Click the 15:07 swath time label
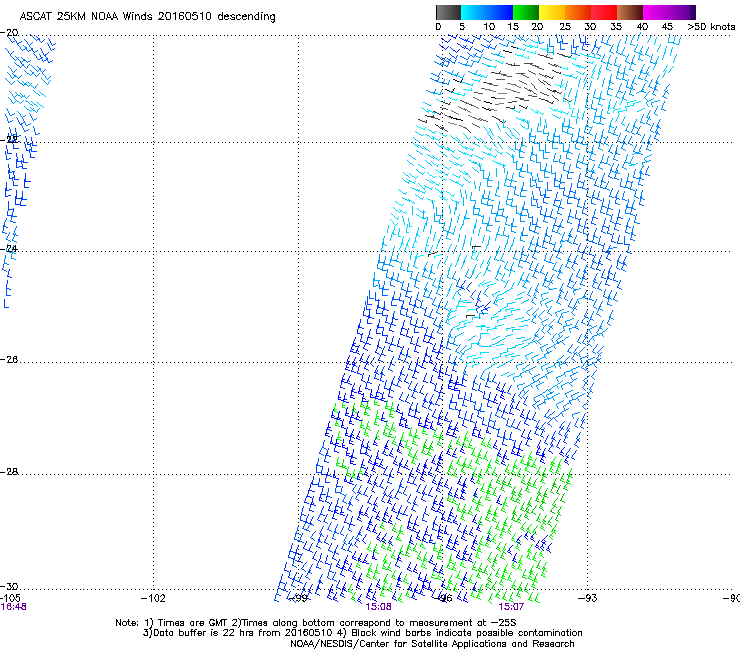740x650 pixels. pos(511,607)
